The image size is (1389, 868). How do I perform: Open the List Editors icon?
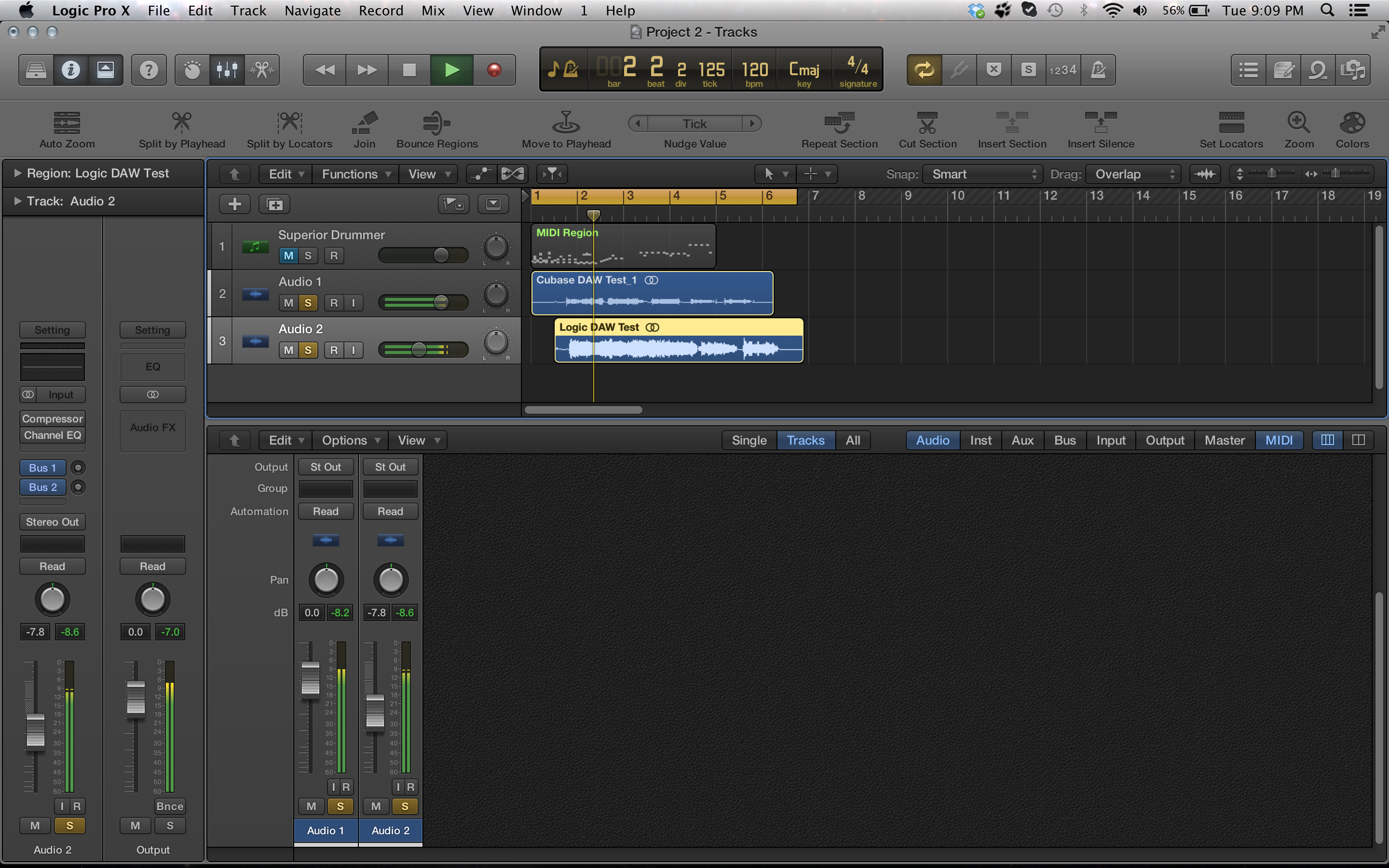point(1249,70)
